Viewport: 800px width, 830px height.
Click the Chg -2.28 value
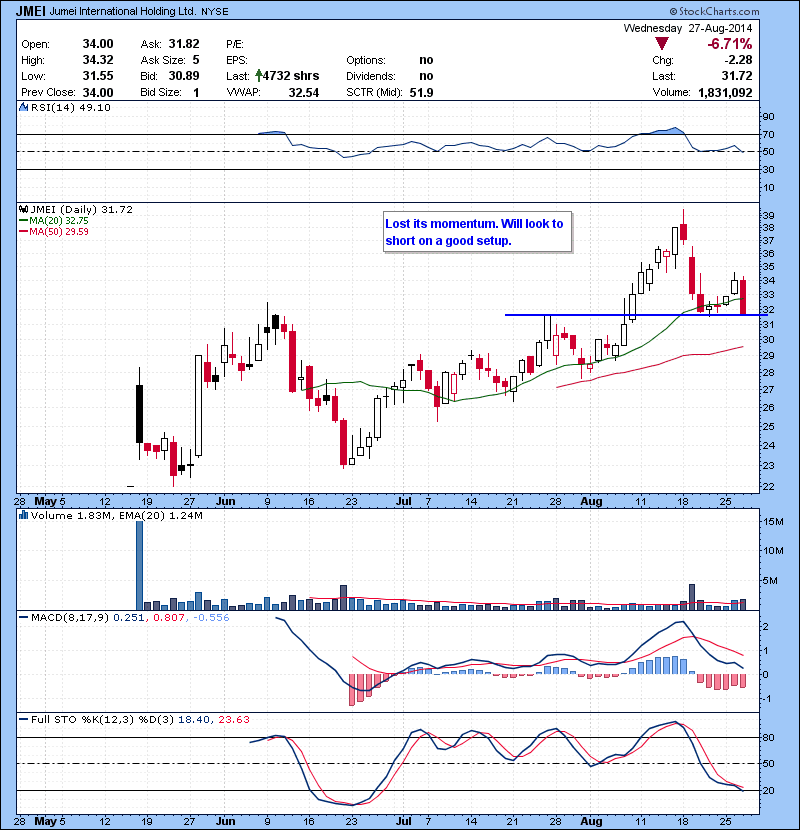[739, 60]
